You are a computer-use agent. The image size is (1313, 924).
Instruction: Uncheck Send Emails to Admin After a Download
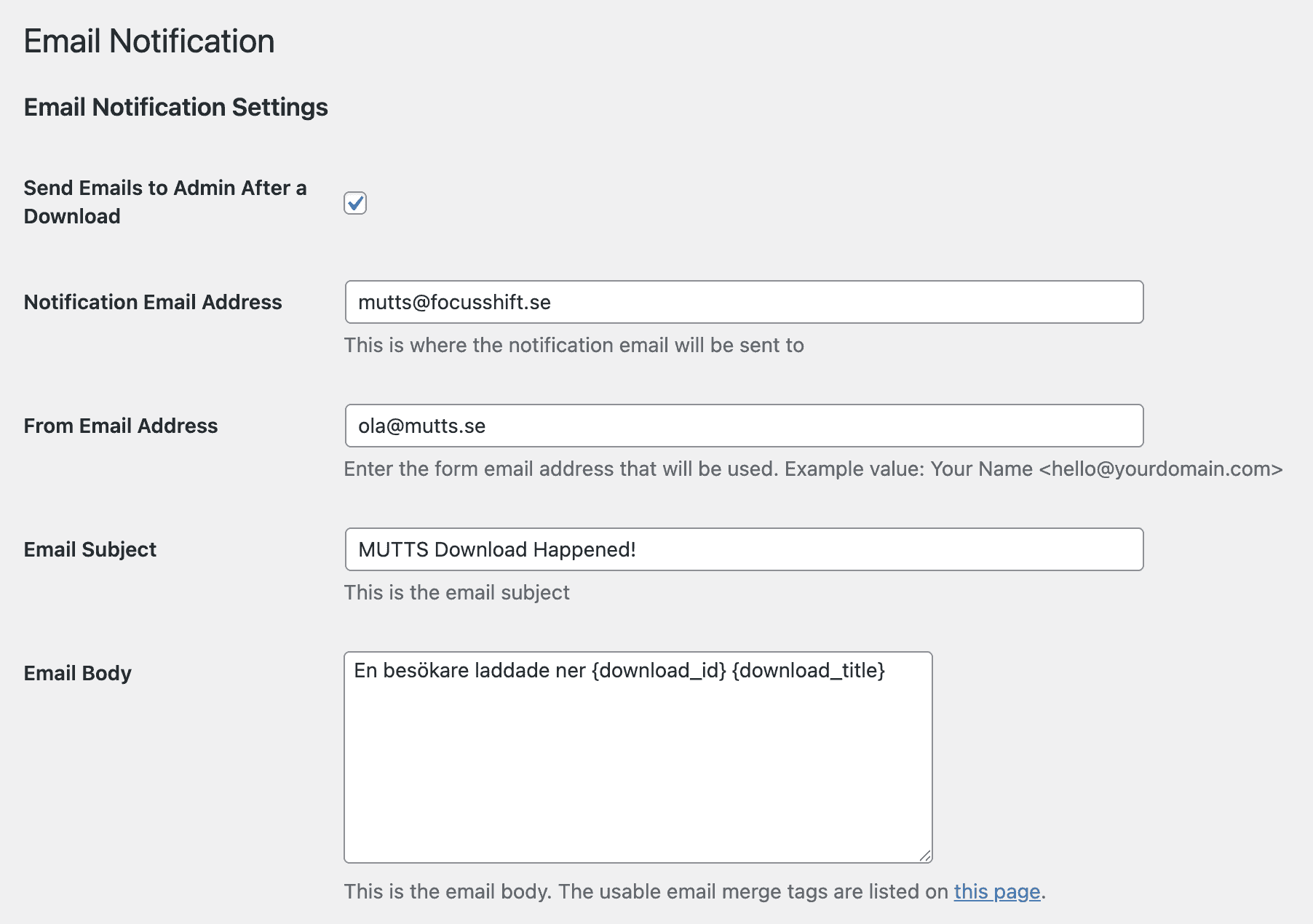(x=355, y=203)
